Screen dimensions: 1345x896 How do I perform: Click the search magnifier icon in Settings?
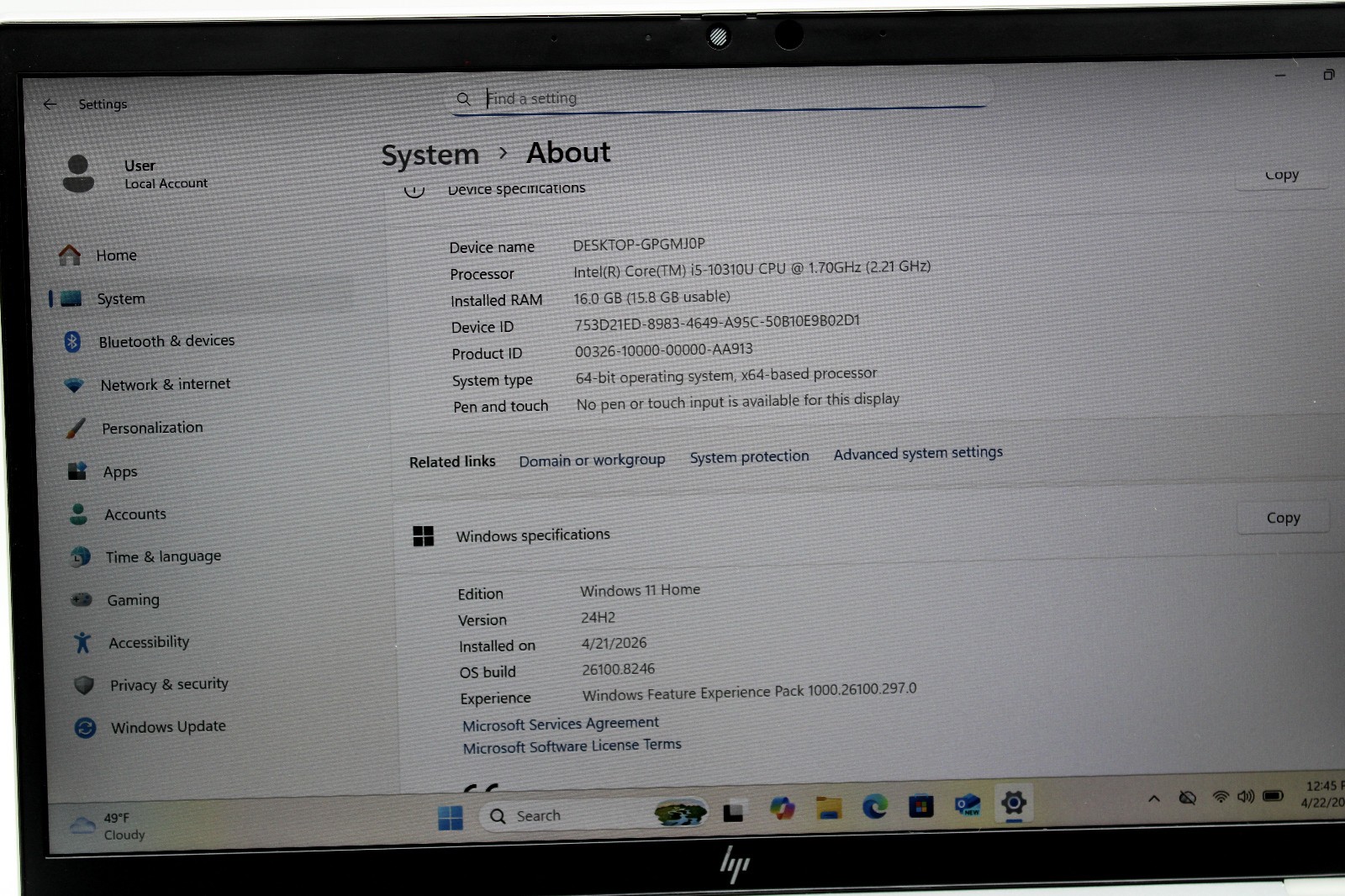[463, 99]
